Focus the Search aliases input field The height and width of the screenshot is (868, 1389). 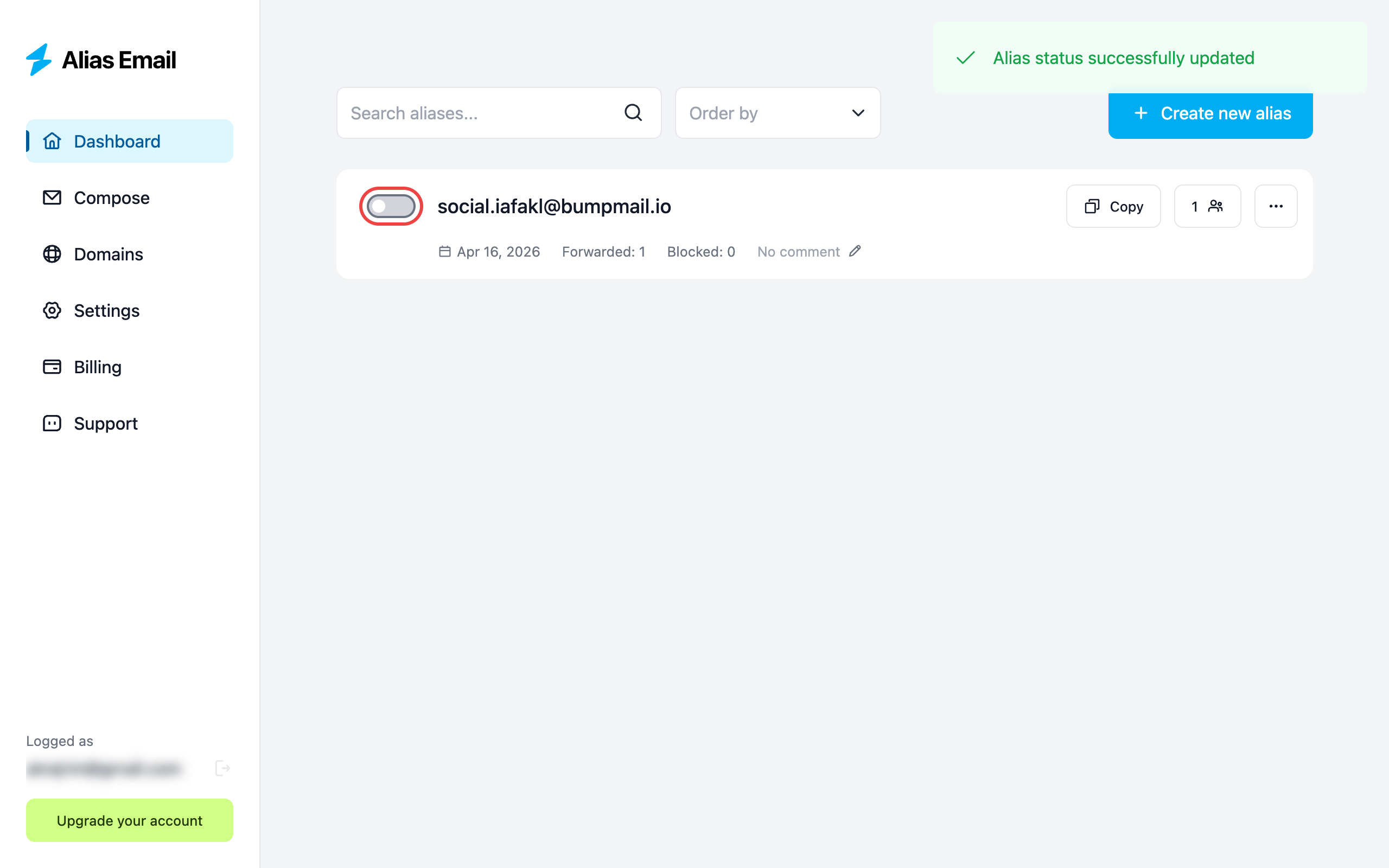point(482,113)
